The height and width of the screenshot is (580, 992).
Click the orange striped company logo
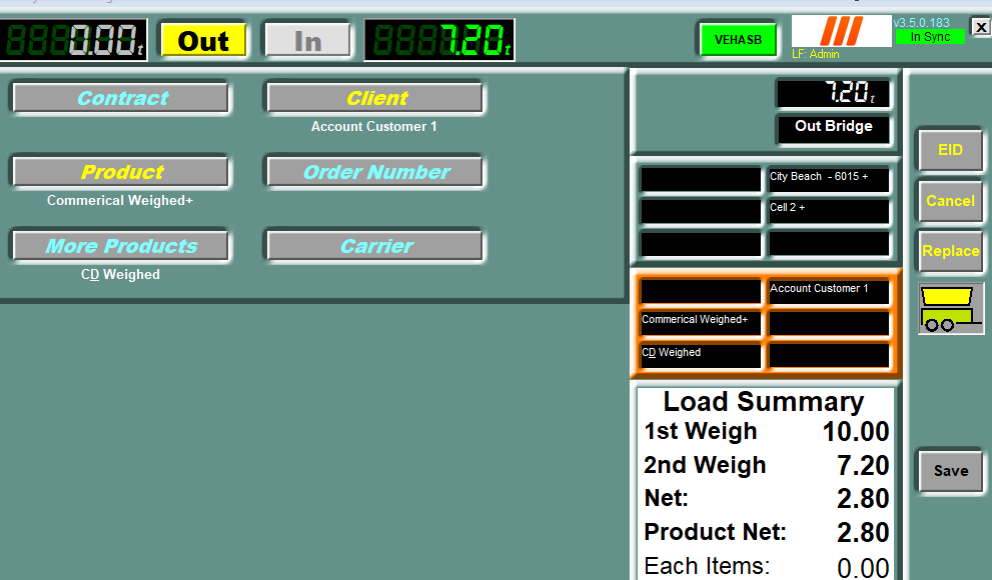click(x=840, y=31)
